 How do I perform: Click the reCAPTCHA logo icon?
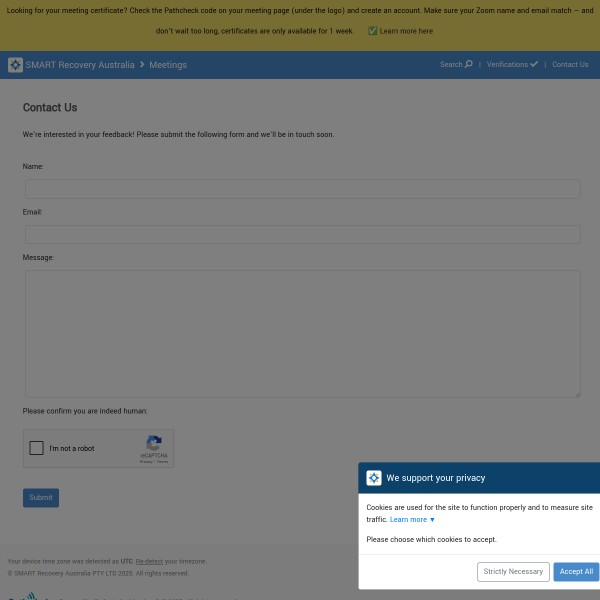click(154, 443)
